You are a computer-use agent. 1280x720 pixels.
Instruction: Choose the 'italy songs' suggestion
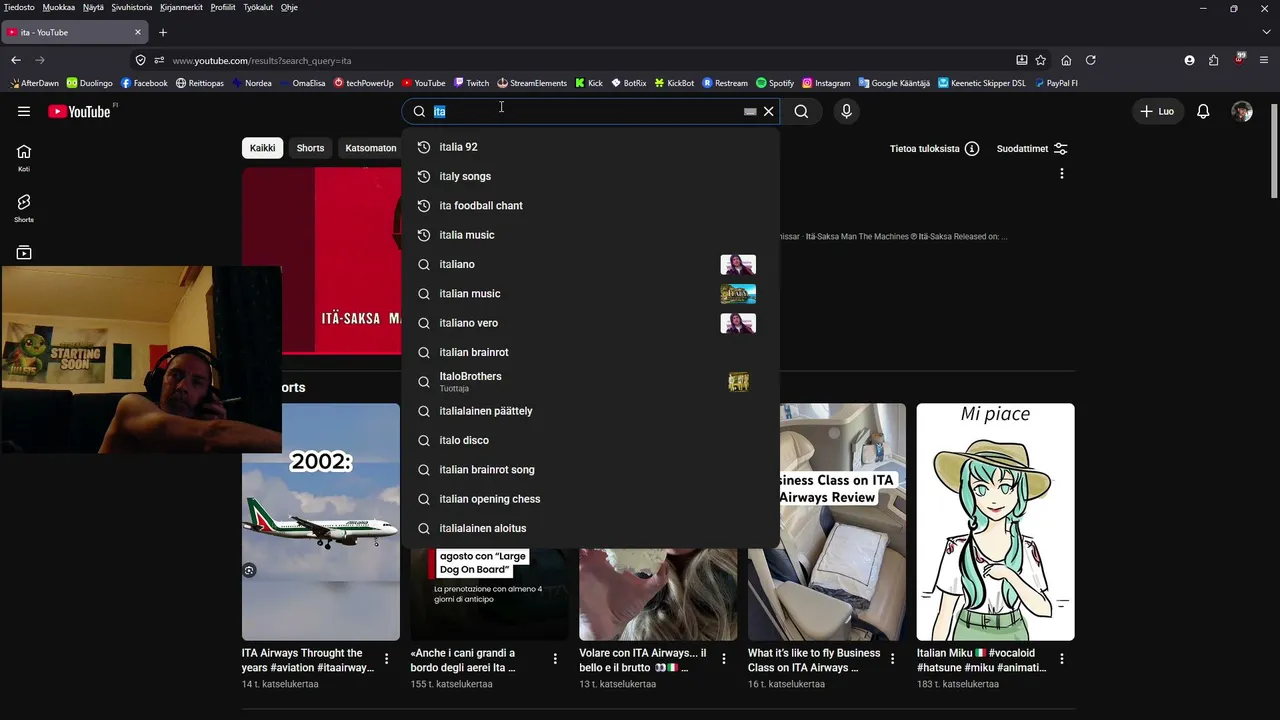(x=590, y=176)
